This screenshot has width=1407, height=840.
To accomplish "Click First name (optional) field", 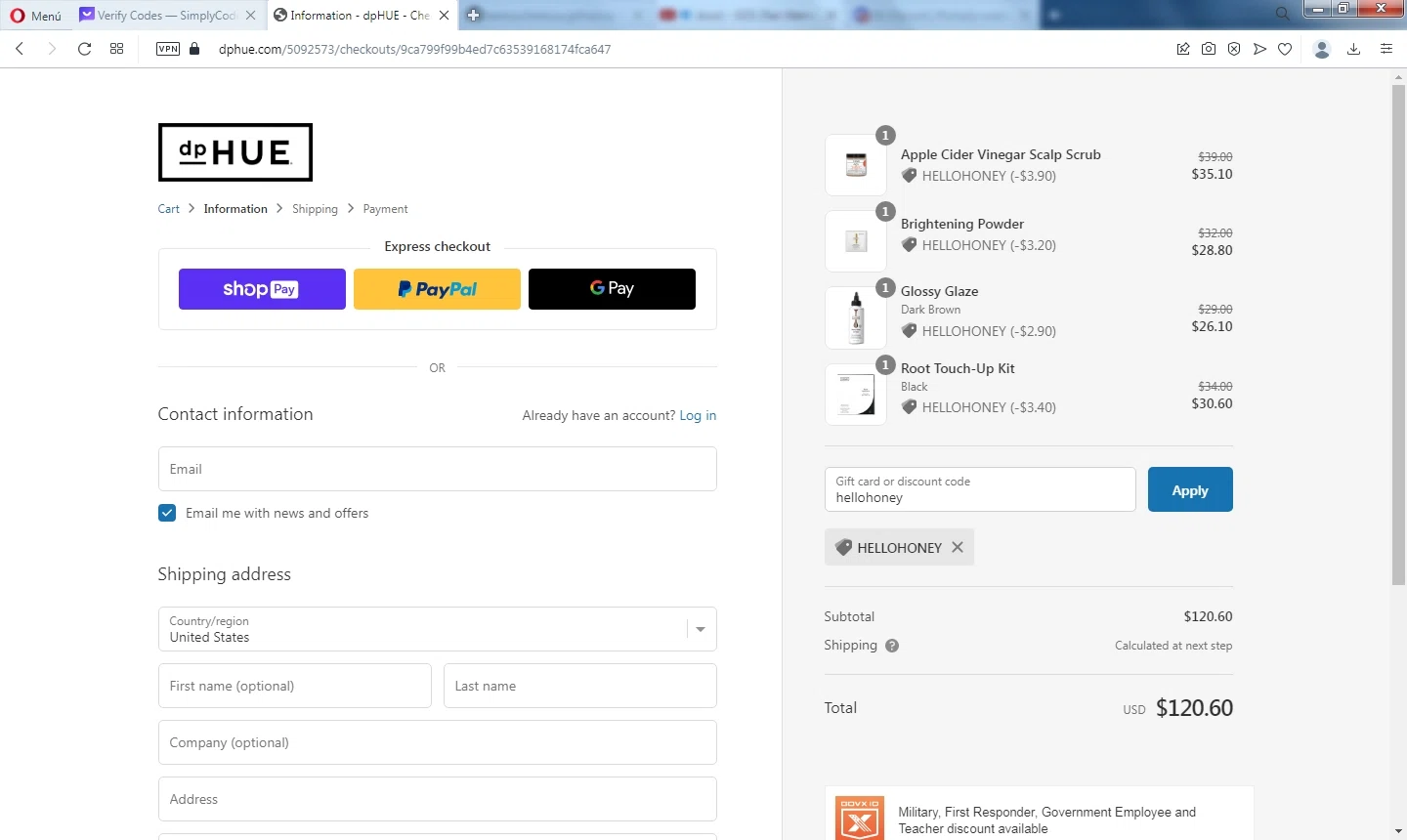I will [294, 686].
